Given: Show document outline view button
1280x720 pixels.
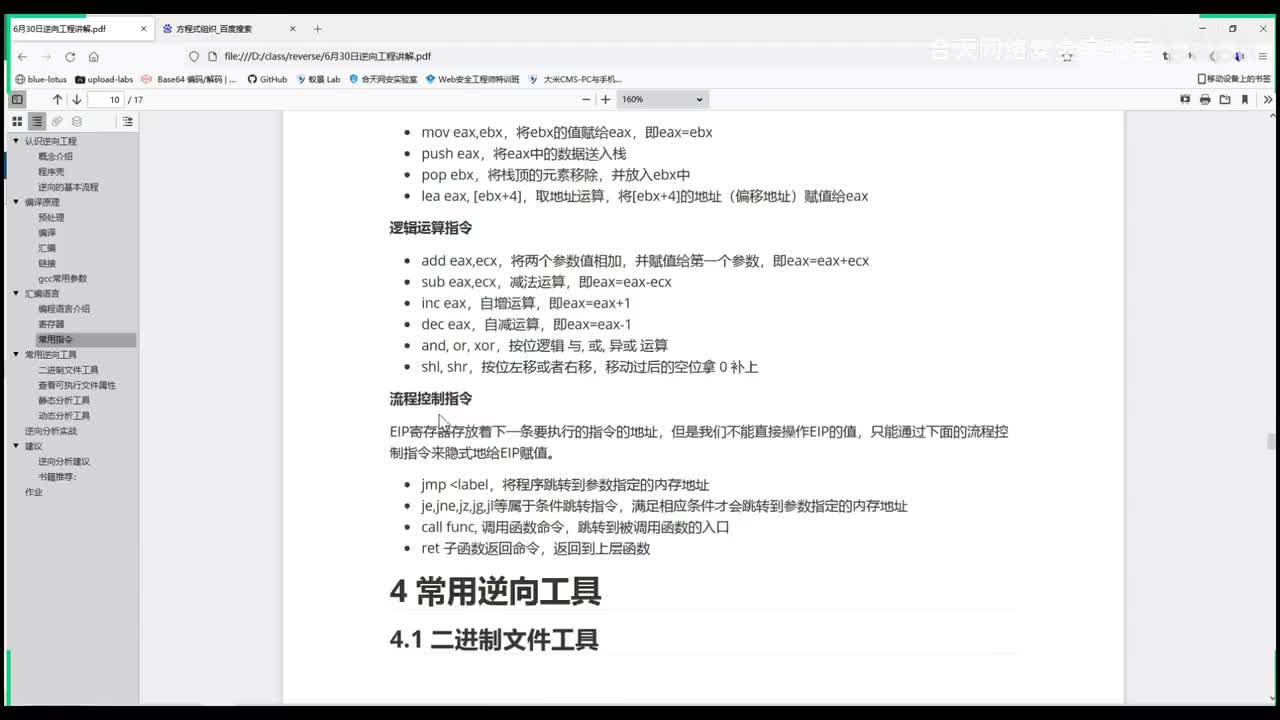Looking at the screenshot, I should click(x=37, y=121).
